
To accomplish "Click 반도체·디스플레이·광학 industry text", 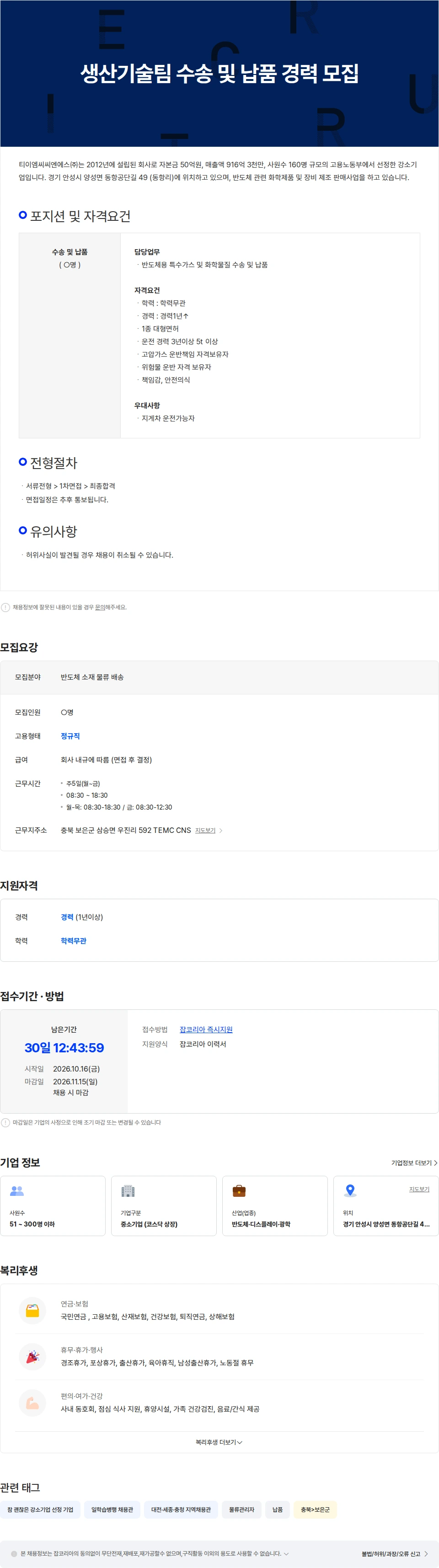I will 261,1224.
